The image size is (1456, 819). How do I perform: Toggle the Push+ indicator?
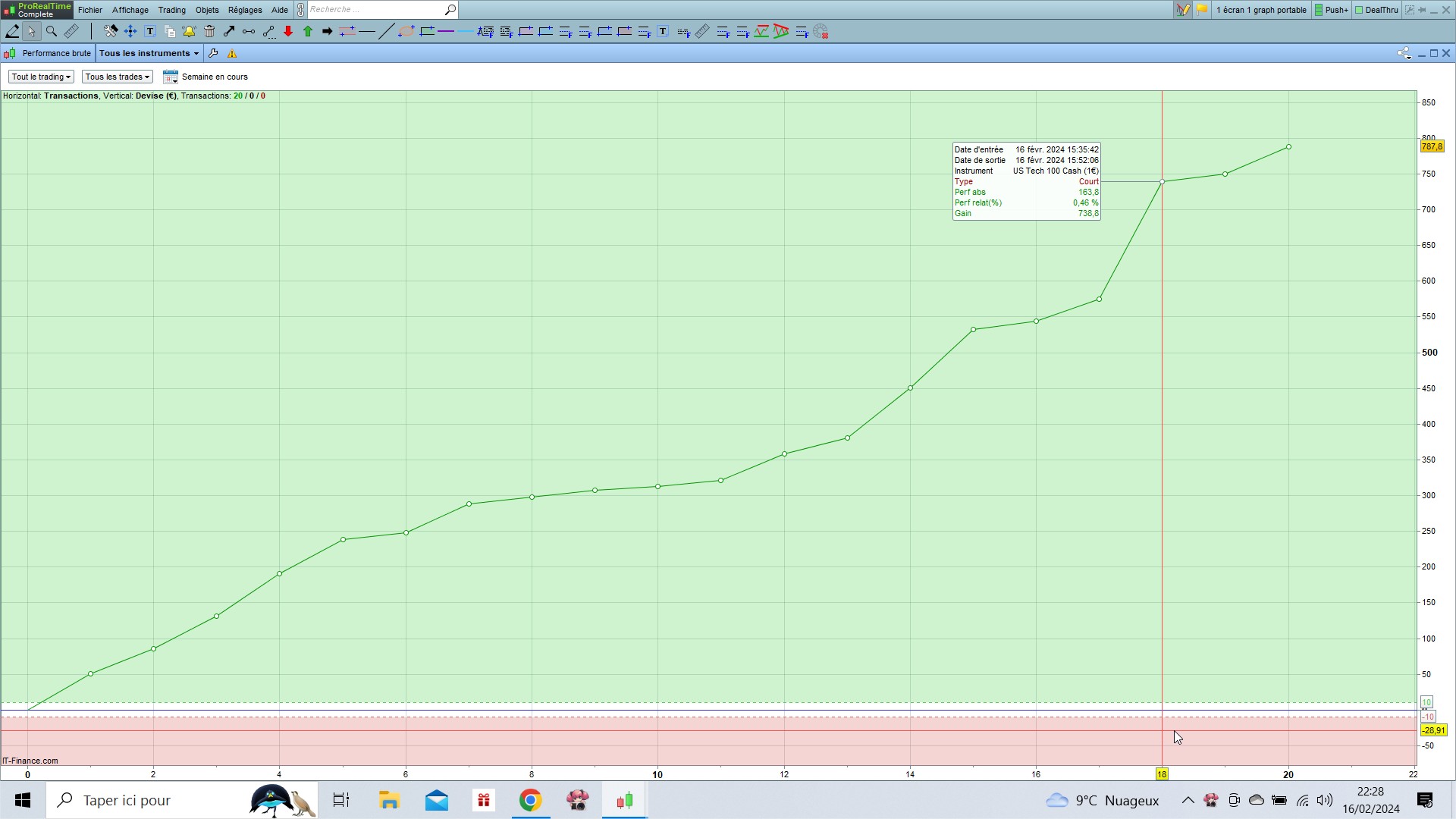(1332, 10)
